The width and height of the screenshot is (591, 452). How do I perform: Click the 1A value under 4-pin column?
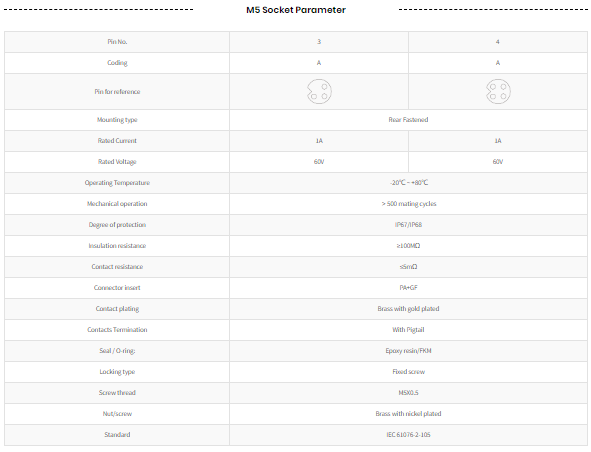pos(498,141)
